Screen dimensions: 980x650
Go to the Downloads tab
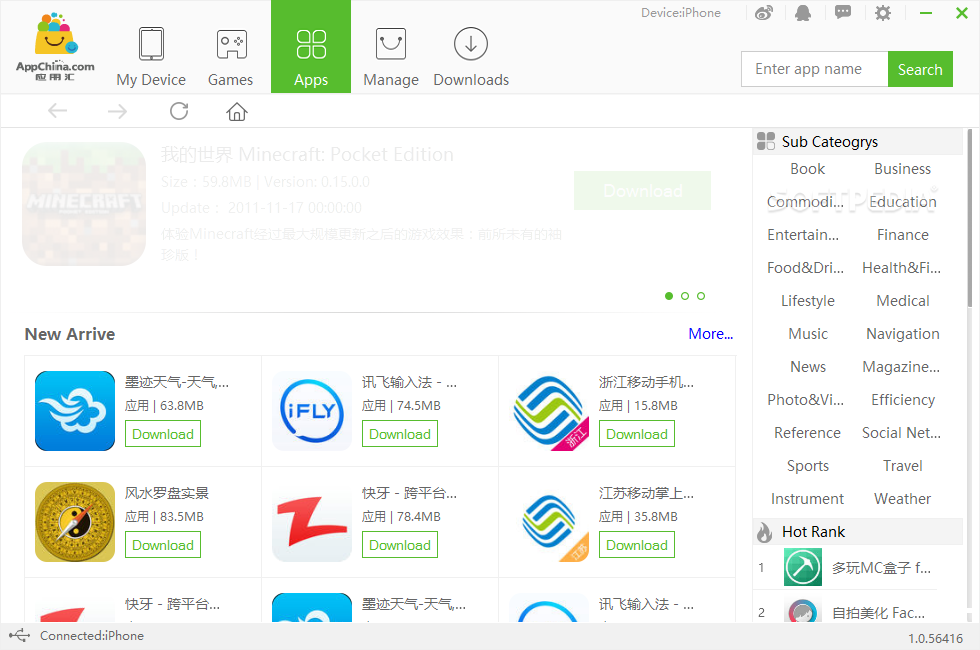pyautogui.click(x=471, y=57)
